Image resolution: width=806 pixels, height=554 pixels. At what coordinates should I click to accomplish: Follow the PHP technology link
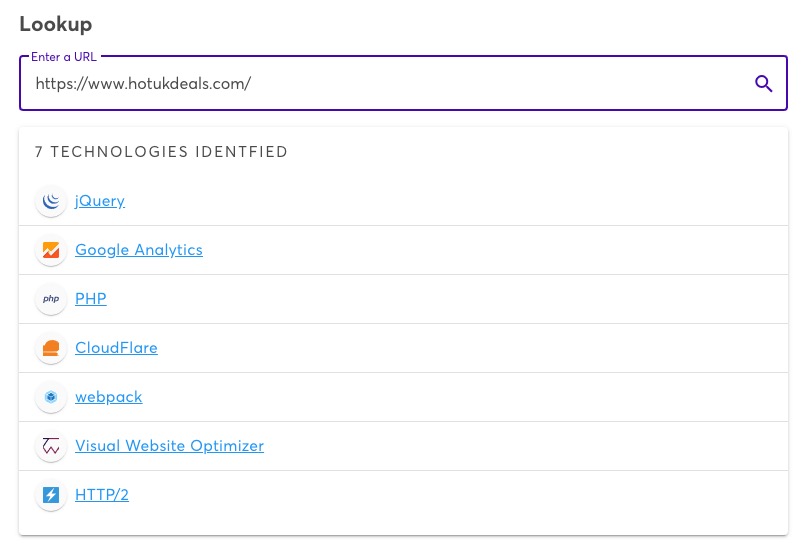[91, 299]
